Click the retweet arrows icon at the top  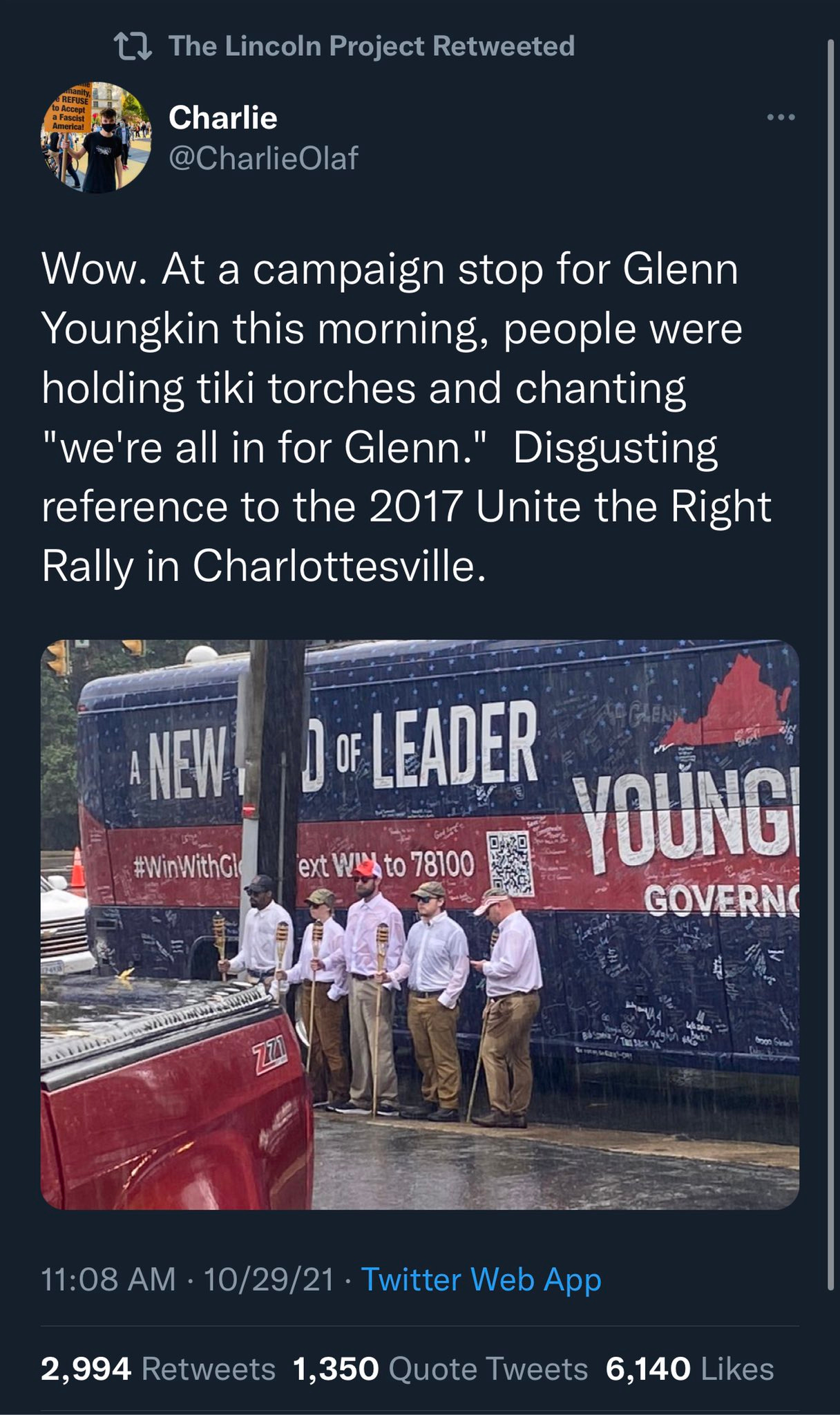click(133, 46)
